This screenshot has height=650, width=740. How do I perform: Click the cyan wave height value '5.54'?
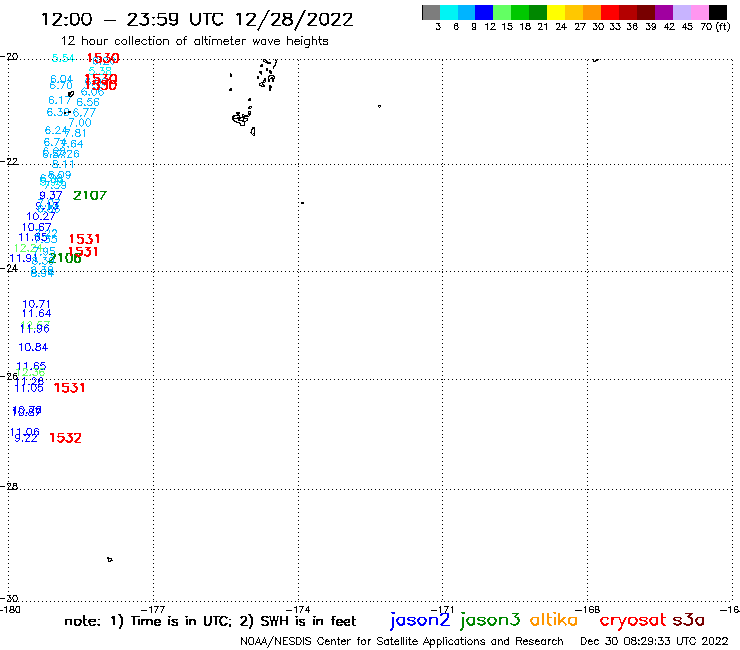(63, 58)
